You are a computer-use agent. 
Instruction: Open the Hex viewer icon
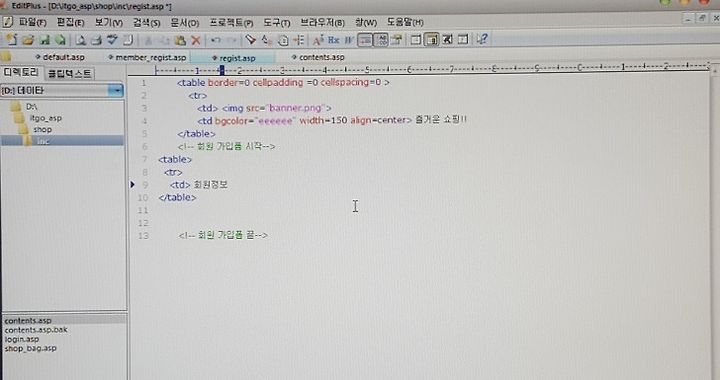tap(334, 40)
